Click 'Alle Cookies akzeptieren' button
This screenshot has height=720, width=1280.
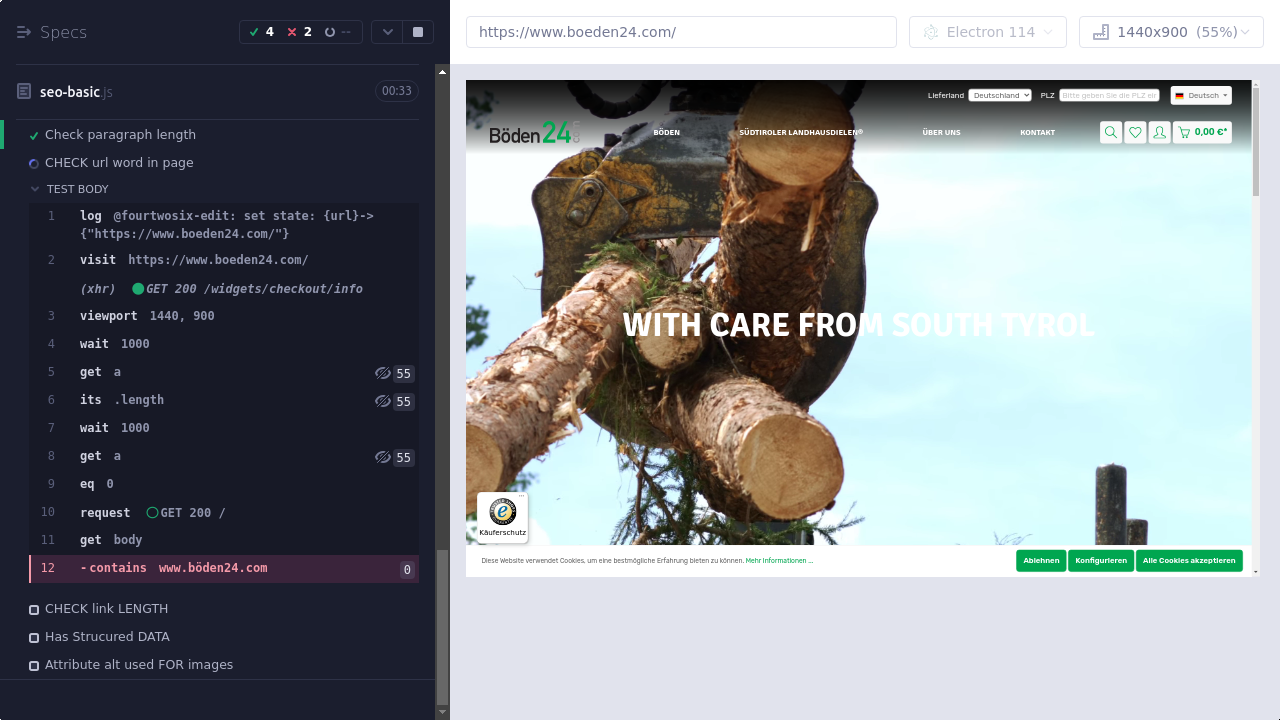(1189, 561)
